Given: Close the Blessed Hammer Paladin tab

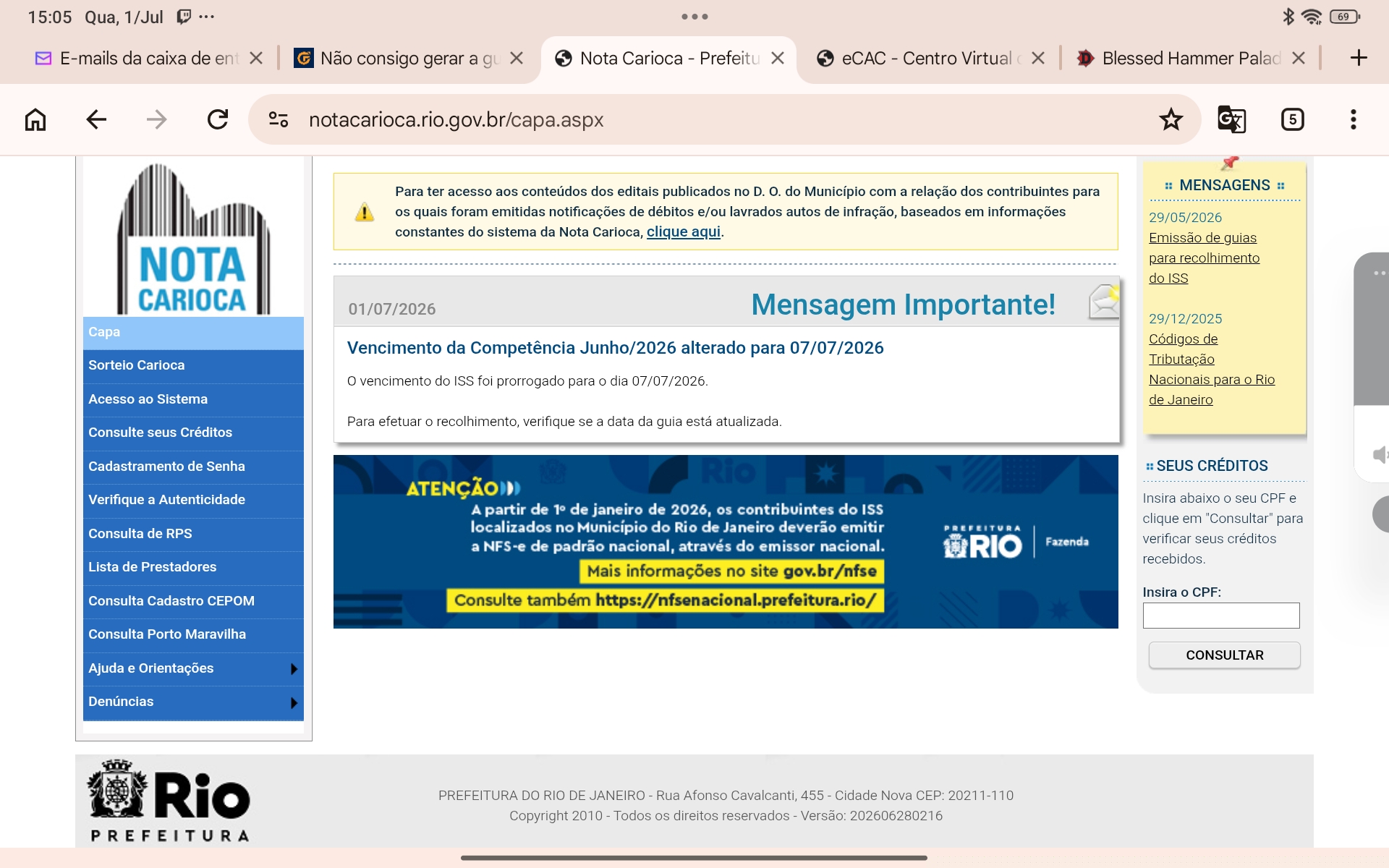Looking at the screenshot, I should [x=1299, y=58].
